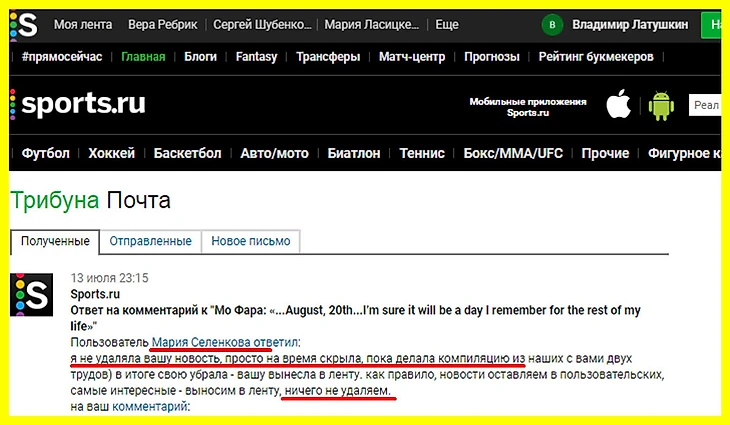Click the ответил link after username
The height and width of the screenshot is (425, 730).
click(x=276, y=343)
